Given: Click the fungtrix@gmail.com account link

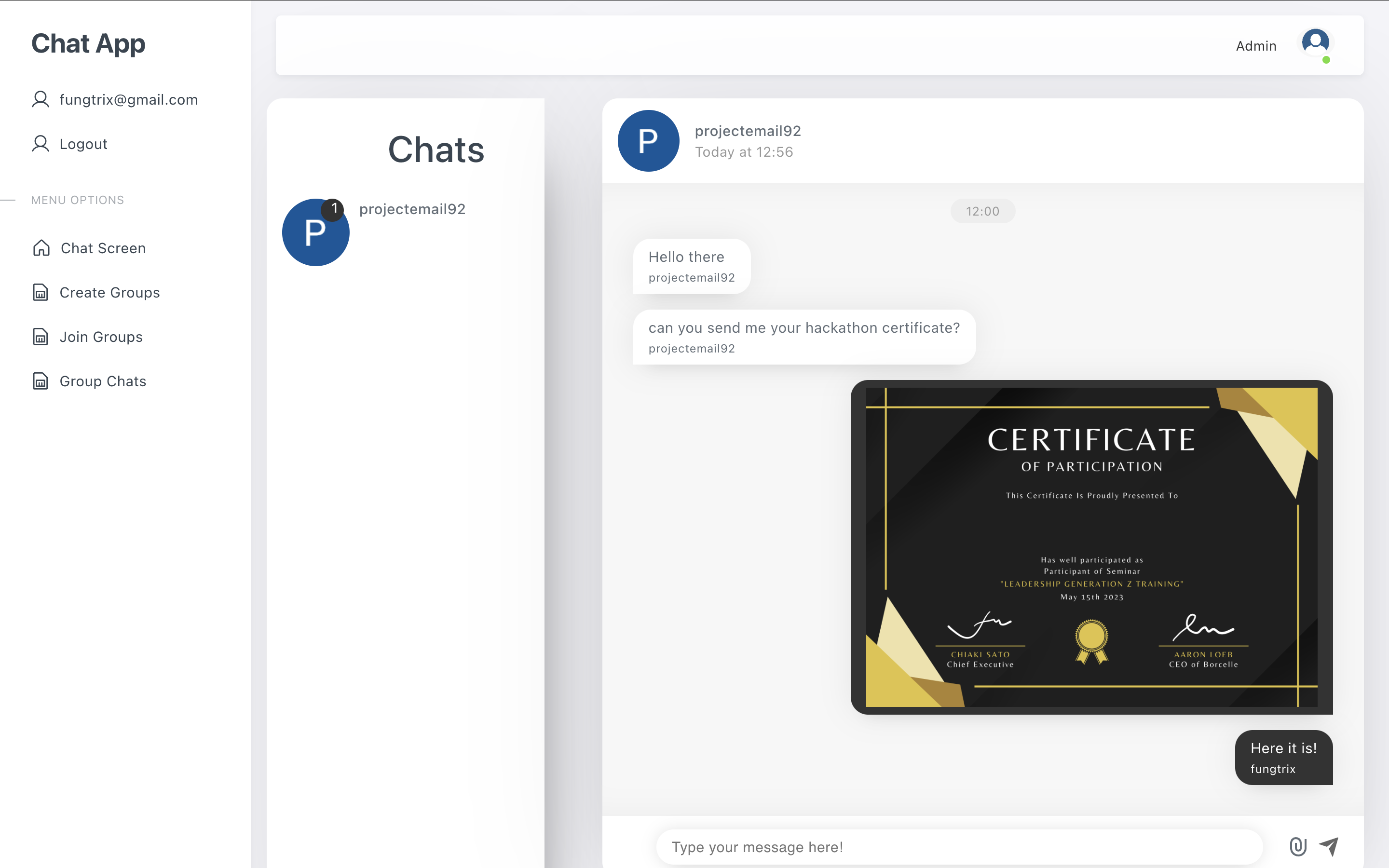Looking at the screenshot, I should (129, 99).
